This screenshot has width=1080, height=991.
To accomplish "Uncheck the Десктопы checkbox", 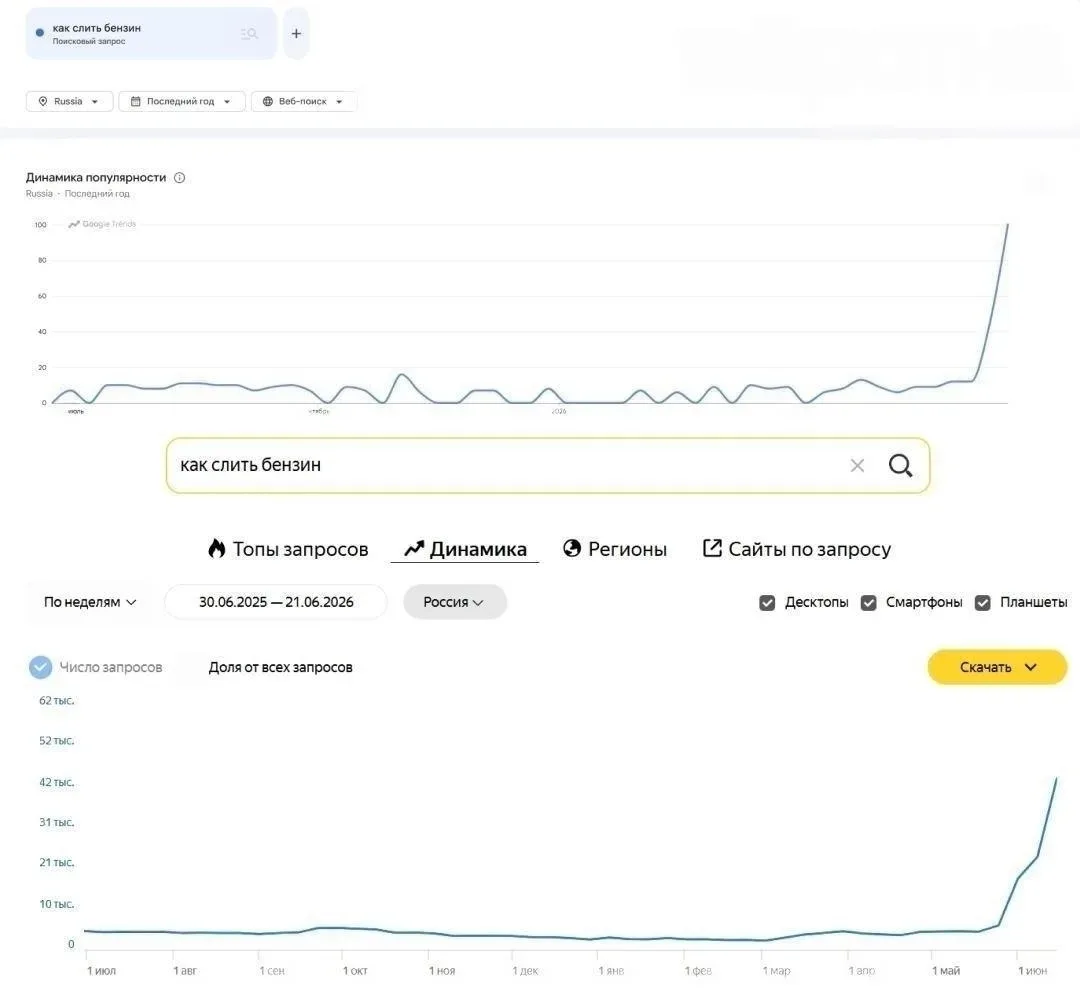I will (767, 603).
